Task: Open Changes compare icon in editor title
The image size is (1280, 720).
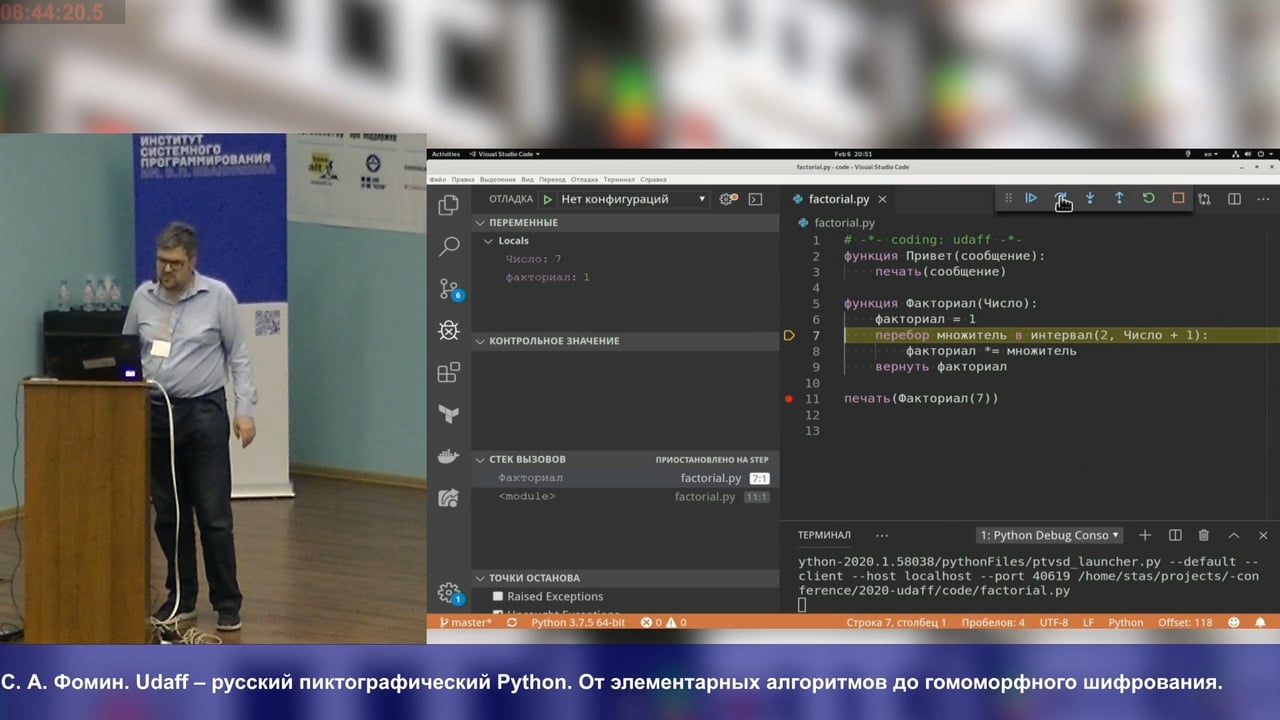Action: pos(1204,199)
